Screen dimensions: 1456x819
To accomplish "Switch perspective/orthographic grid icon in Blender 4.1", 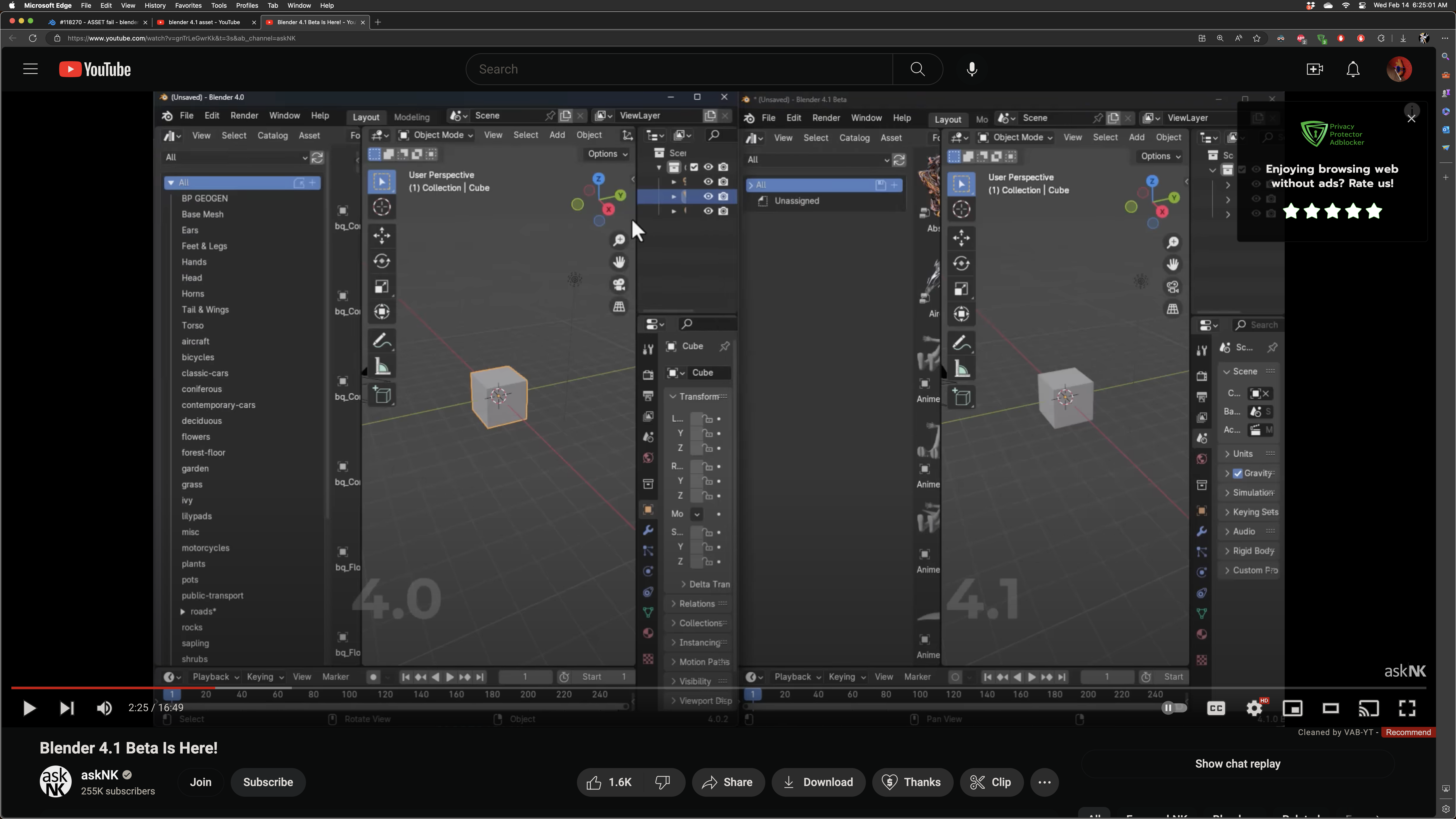I will point(1173,309).
